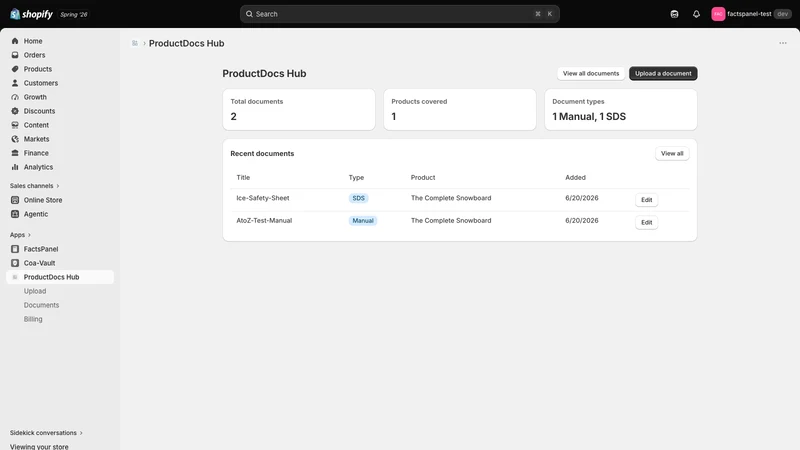Open the three-dot more actions menu
800x450 pixels.
pos(783,43)
